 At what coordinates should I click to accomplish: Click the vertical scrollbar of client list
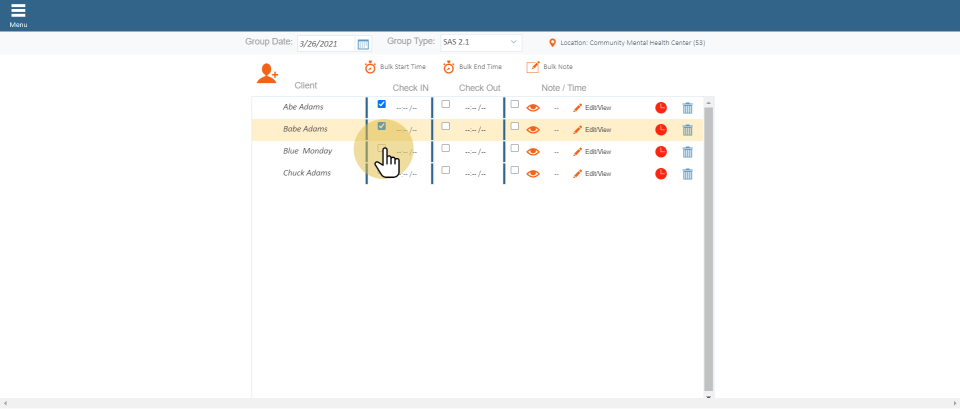click(x=708, y=250)
